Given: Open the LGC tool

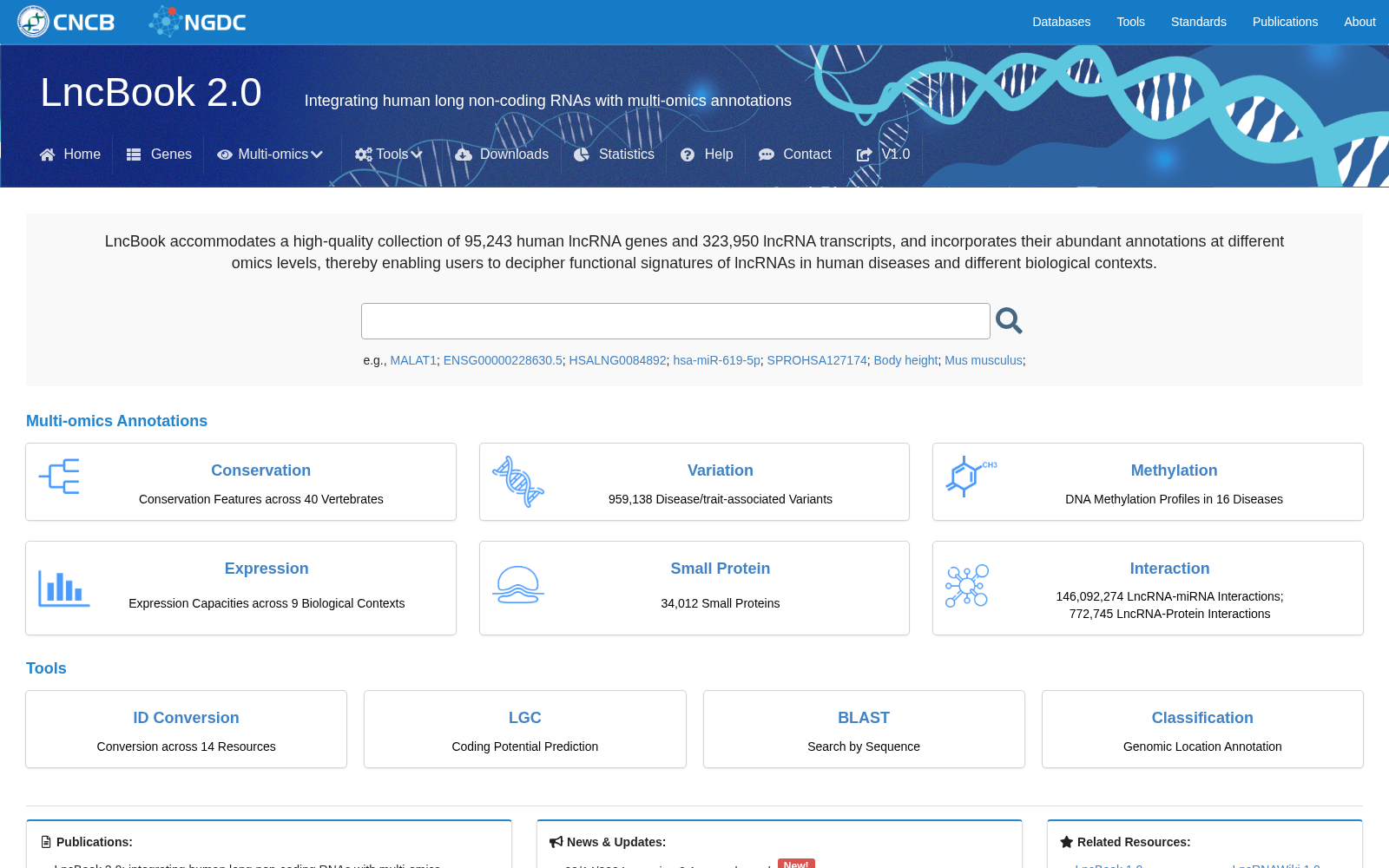Looking at the screenshot, I should pos(525,718).
